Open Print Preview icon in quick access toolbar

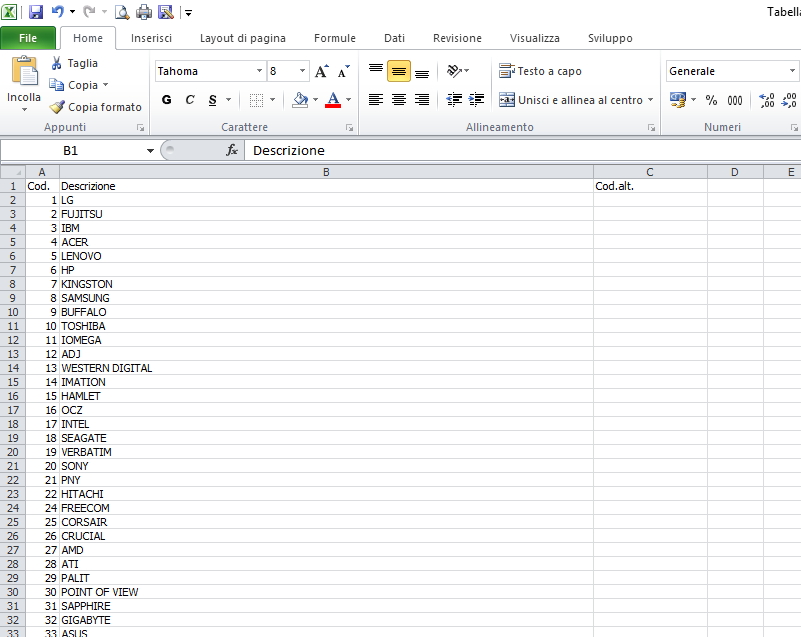tap(122, 12)
